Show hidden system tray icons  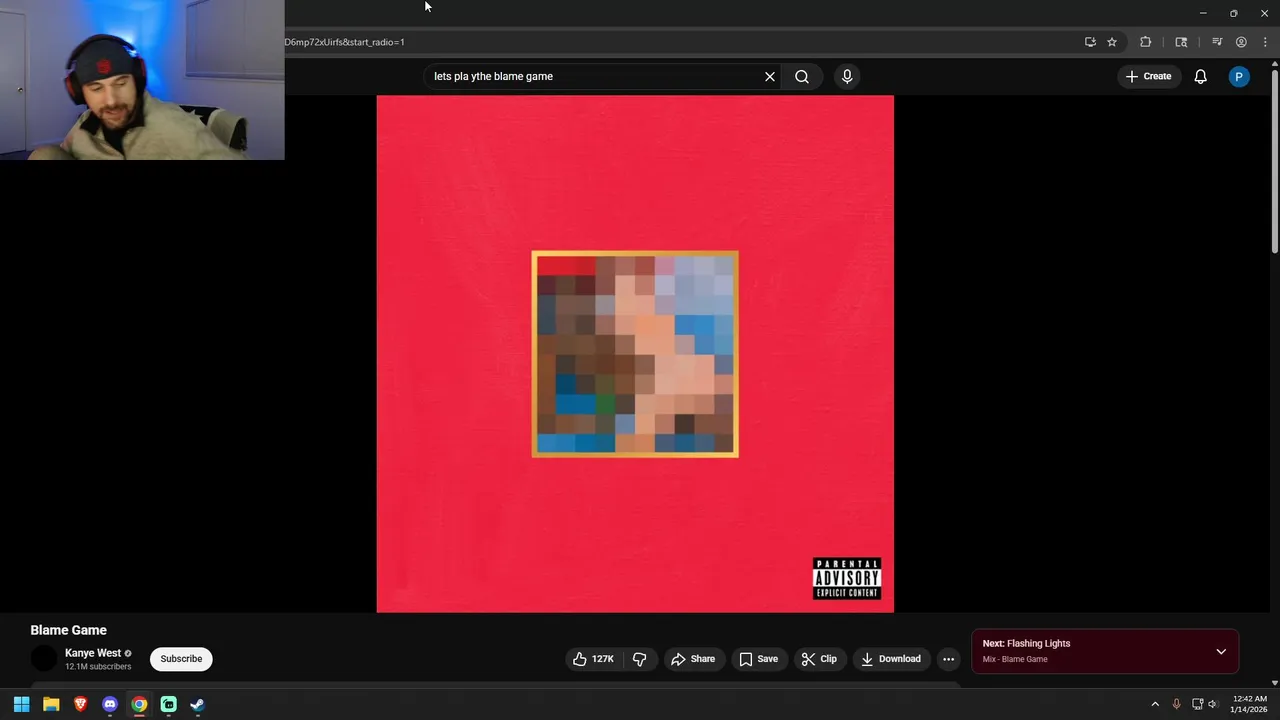pyautogui.click(x=1155, y=704)
